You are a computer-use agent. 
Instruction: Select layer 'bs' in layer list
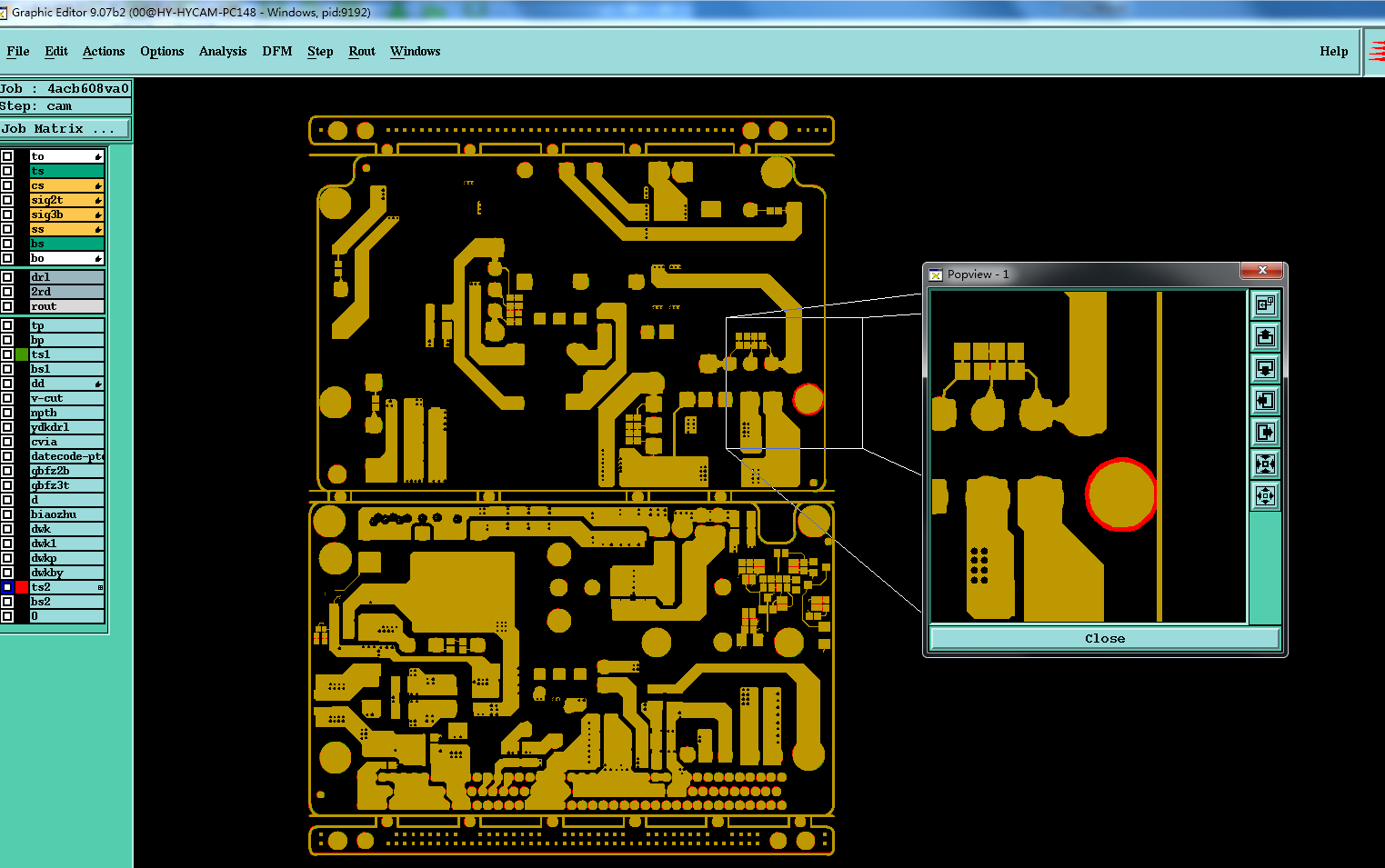click(67, 244)
